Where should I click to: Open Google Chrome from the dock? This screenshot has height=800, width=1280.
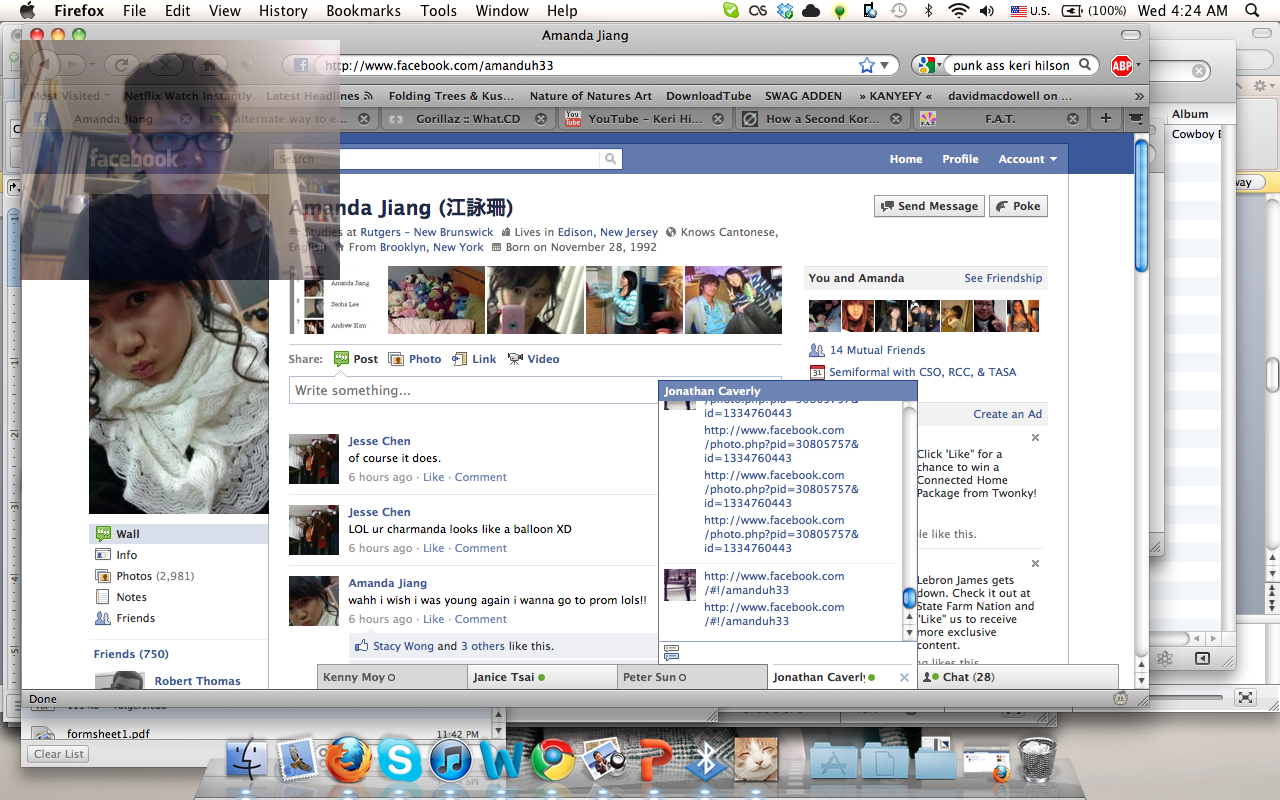click(x=552, y=762)
